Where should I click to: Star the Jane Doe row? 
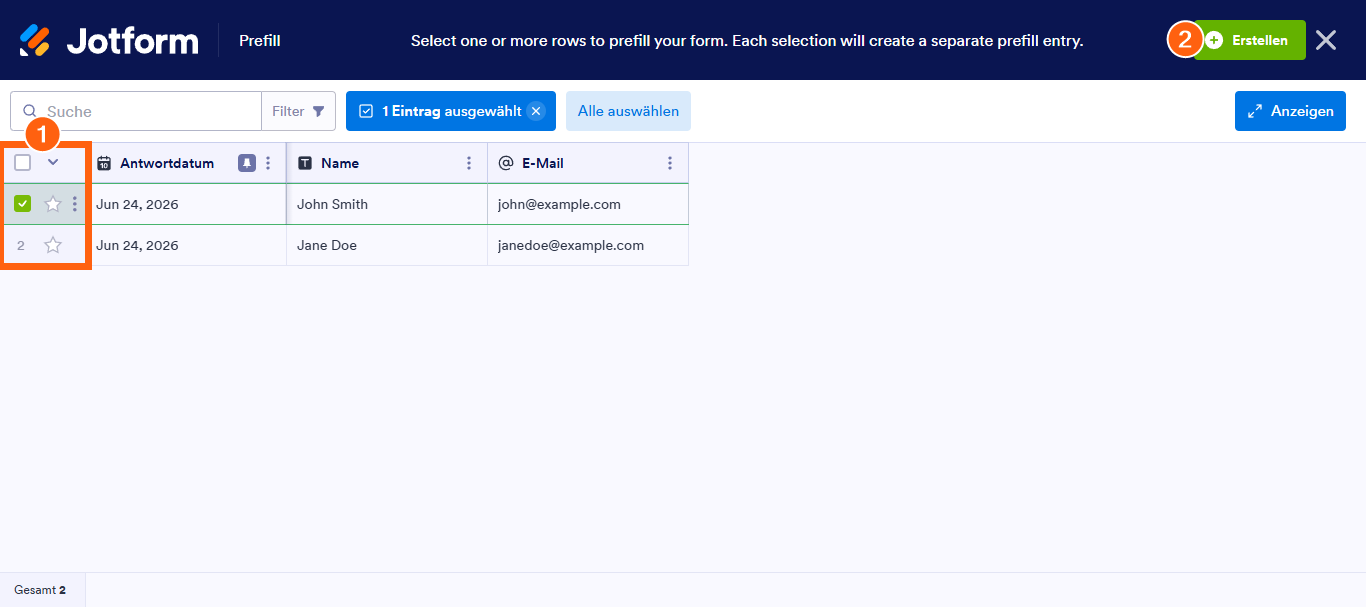pyautogui.click(x=53, y=245)
